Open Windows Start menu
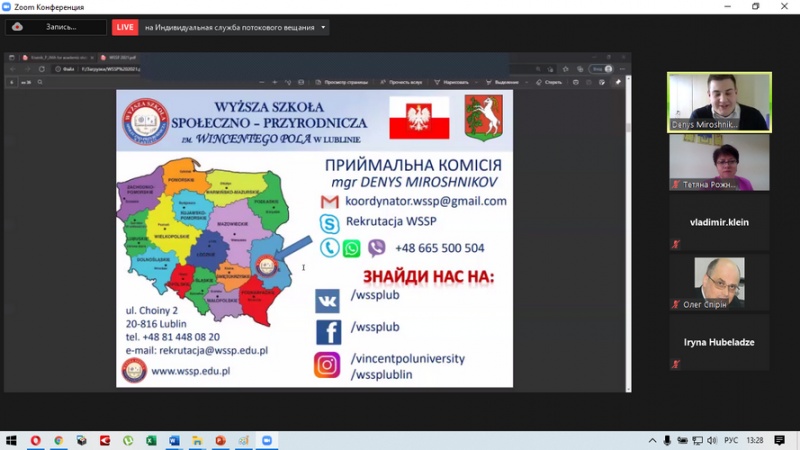The width and height of the screenshot is (800, 450). point(12,440)
